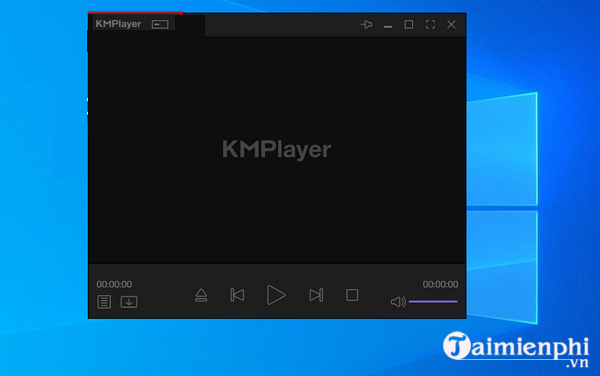This screenshot has width=600, height=376.
Task: Maximize the KMPlayer window
Action: pos(409,24)
